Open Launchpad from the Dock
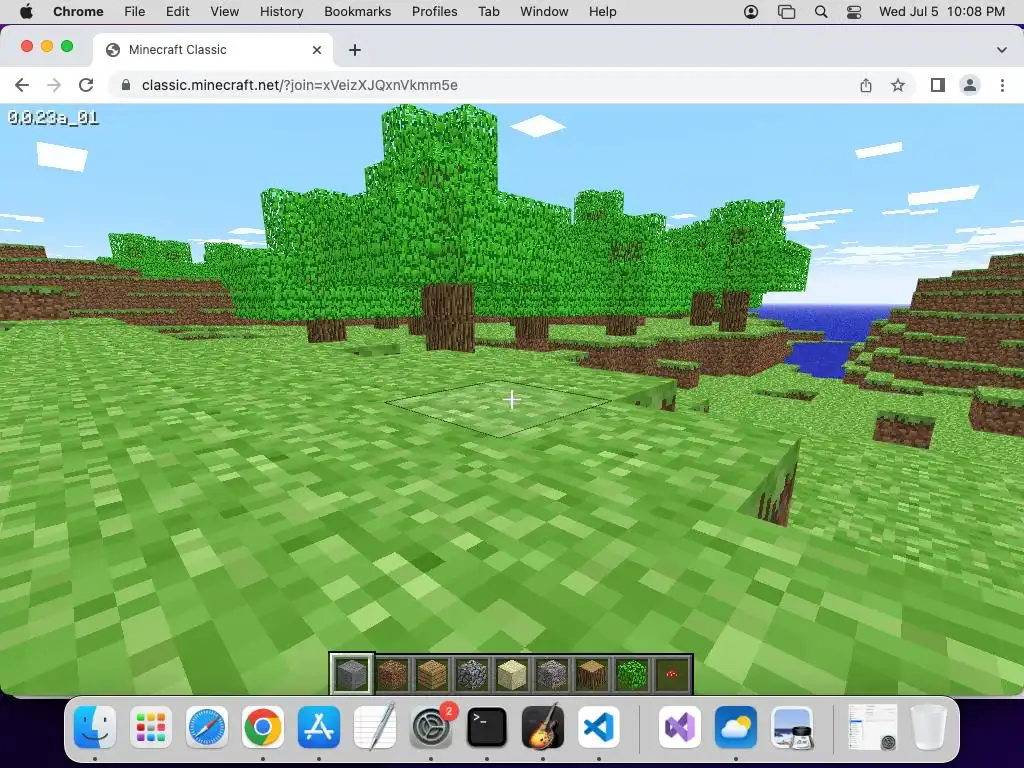Screen dimensions: 1024x768 [151, 727]
